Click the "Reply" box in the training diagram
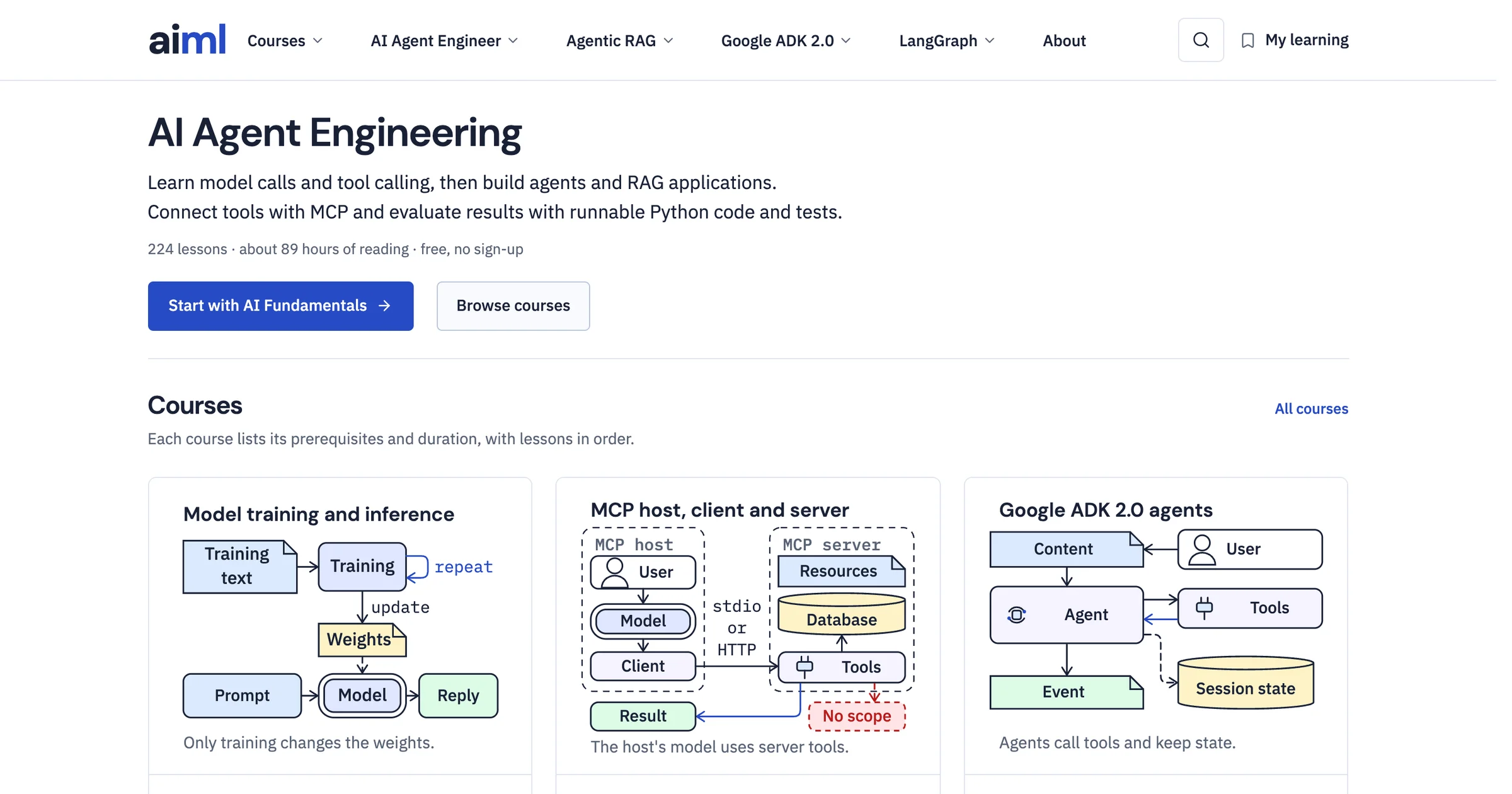This screenshot has height=794, width=1512. click(458, 695)
